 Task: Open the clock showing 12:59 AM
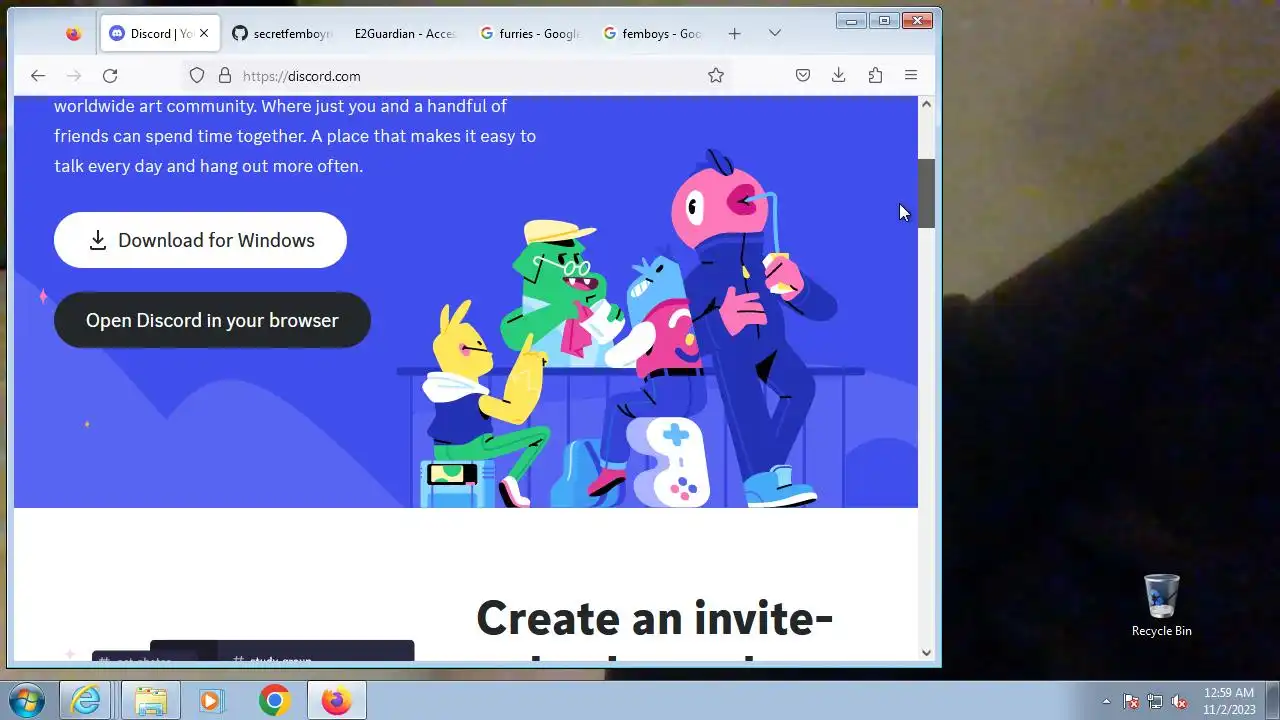click(1229, 701)
